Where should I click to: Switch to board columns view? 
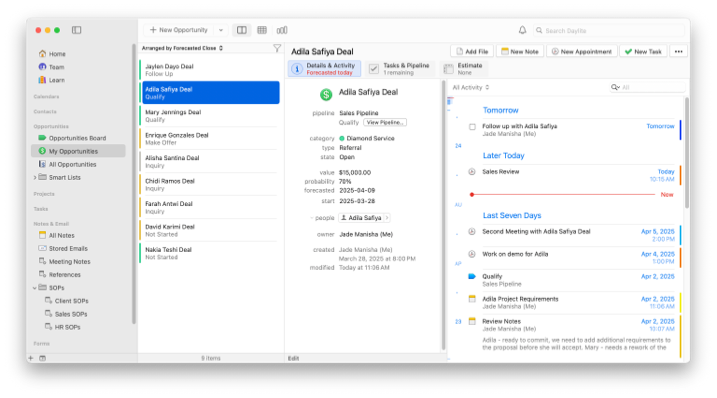(x=282, y=30)
